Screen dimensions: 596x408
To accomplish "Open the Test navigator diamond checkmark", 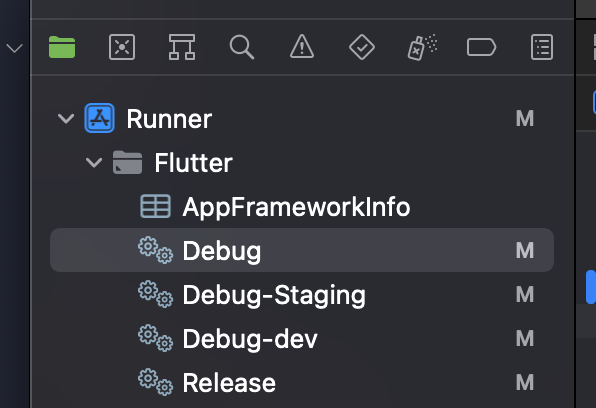I will click(x=362, y=47).
